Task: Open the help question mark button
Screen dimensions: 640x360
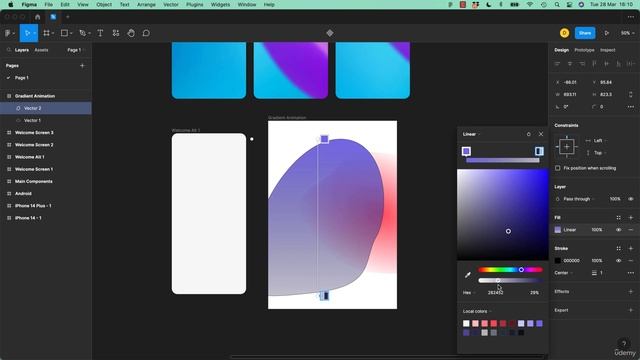Action: (x=623, y=344)
